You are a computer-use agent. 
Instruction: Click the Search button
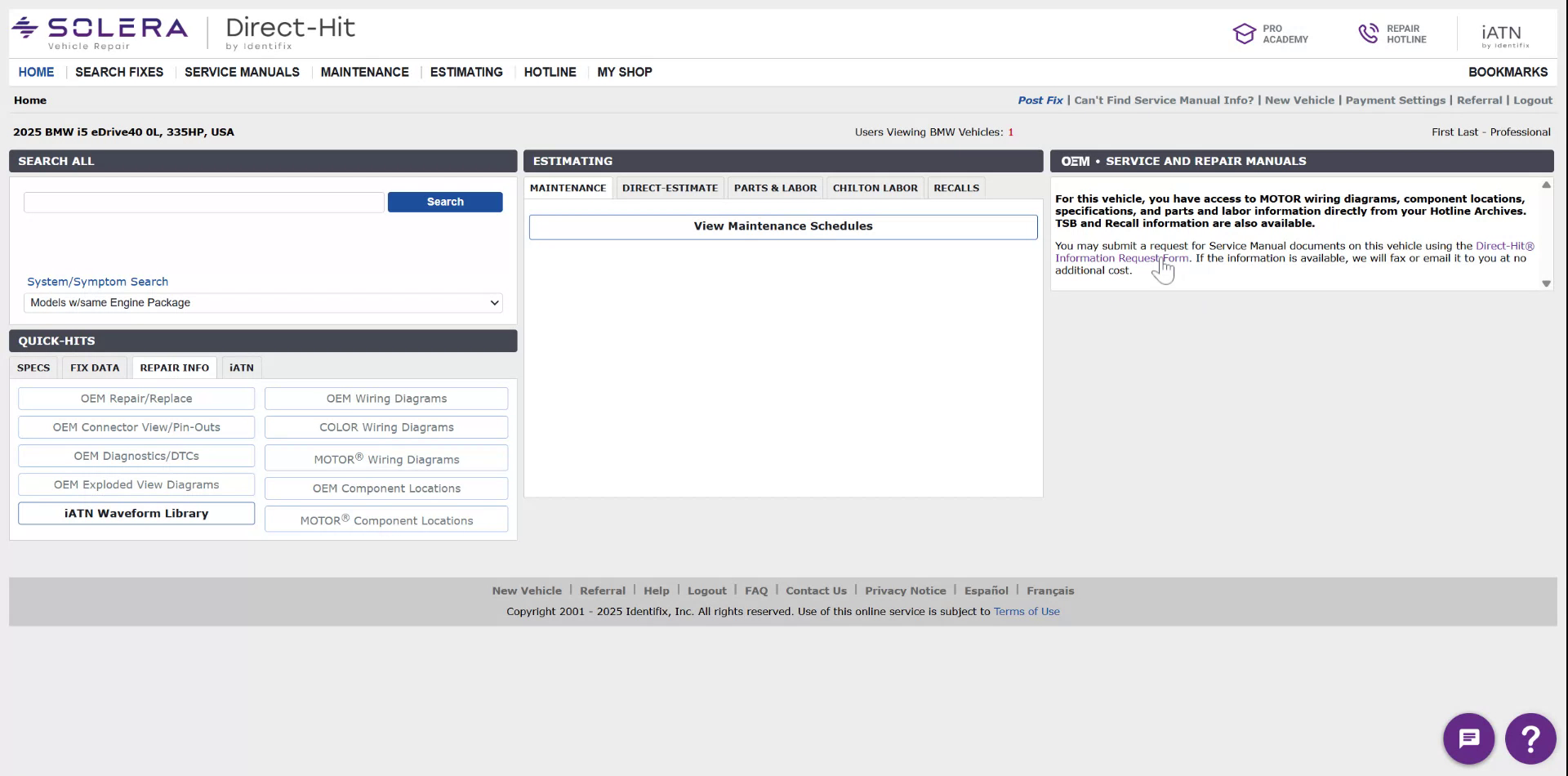tap(444, 201)
